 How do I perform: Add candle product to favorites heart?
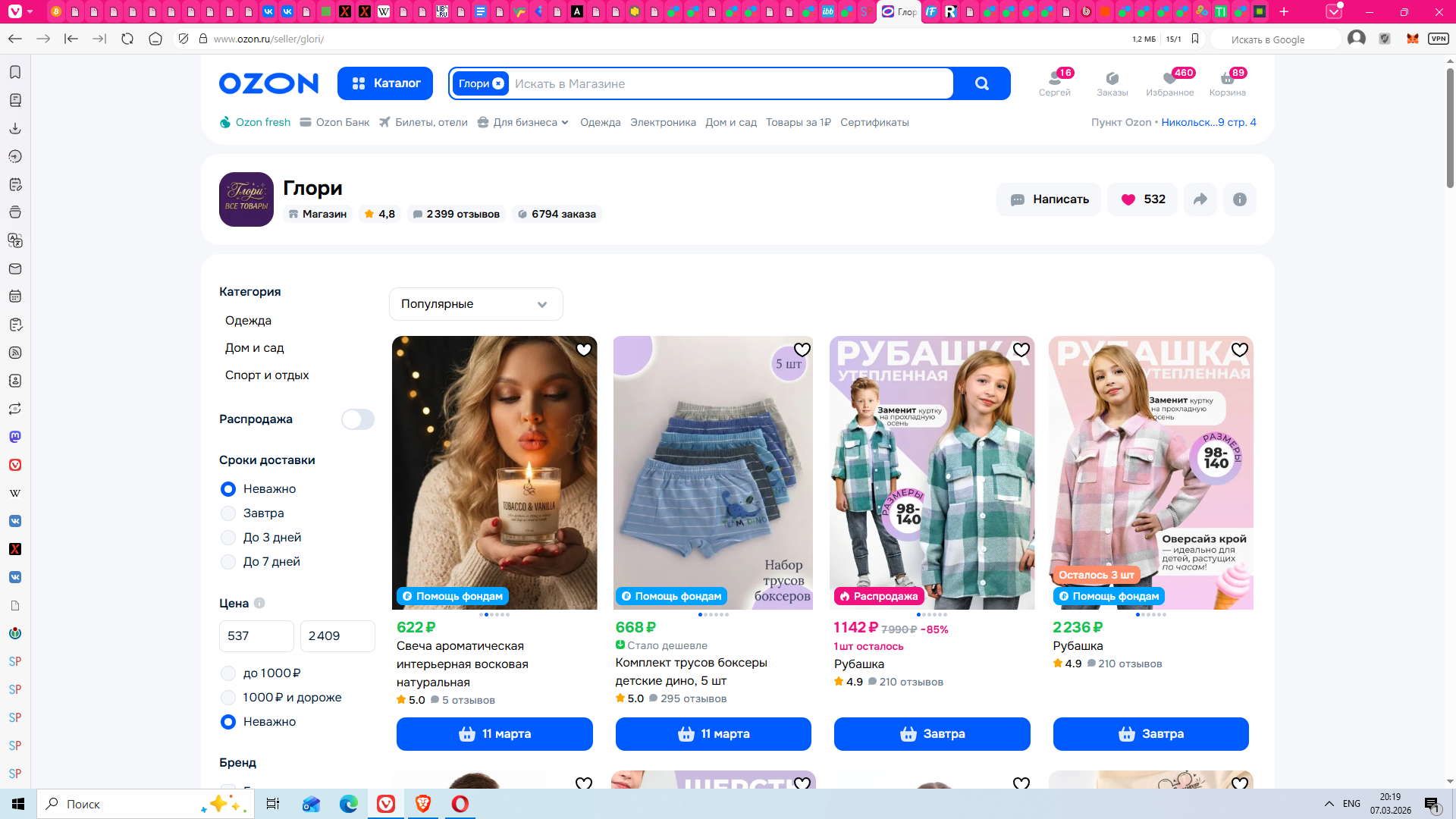click(583, 350)
